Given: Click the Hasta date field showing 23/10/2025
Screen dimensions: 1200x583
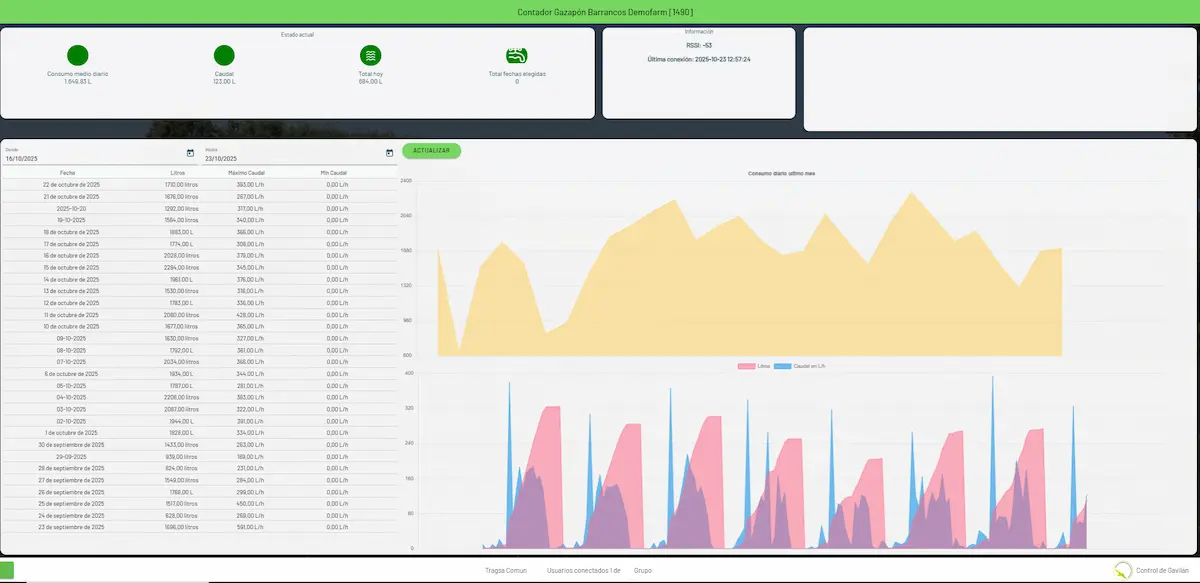Looking at the screenshot, I should 290,158.
